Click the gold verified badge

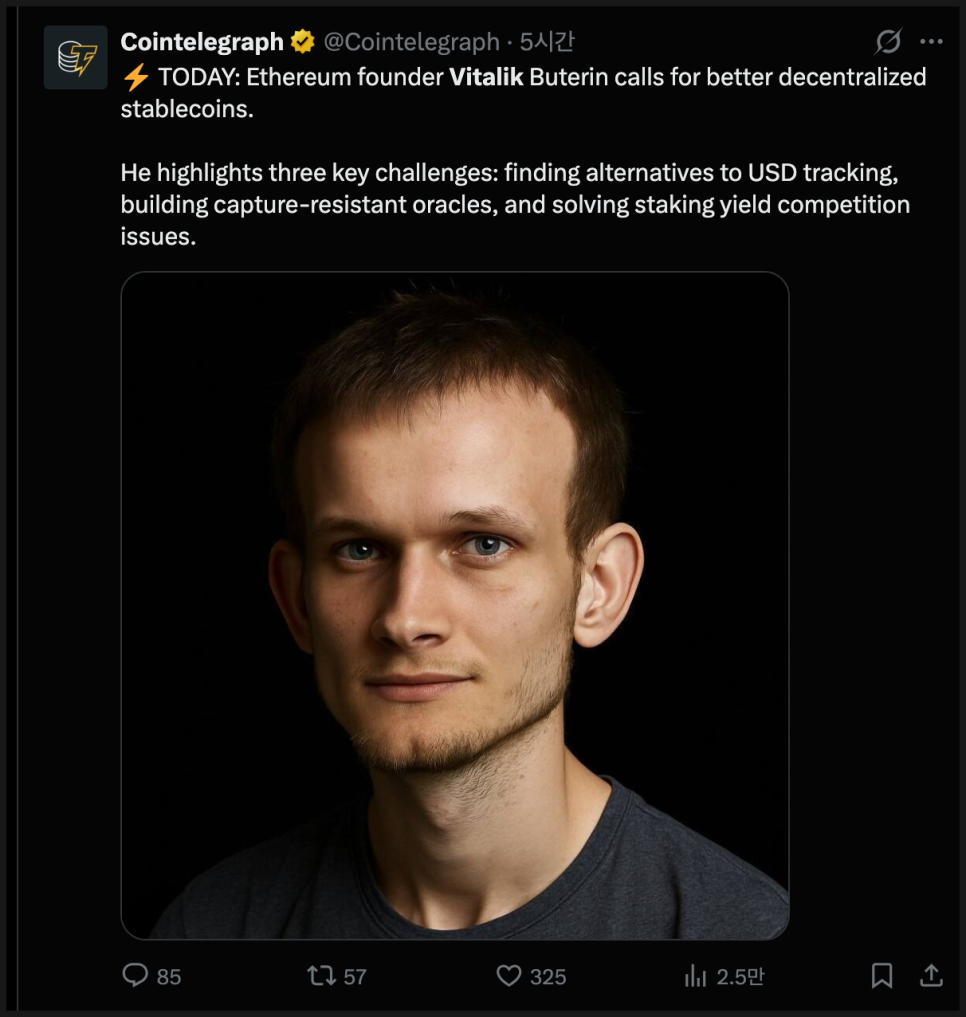click(302, 42)
